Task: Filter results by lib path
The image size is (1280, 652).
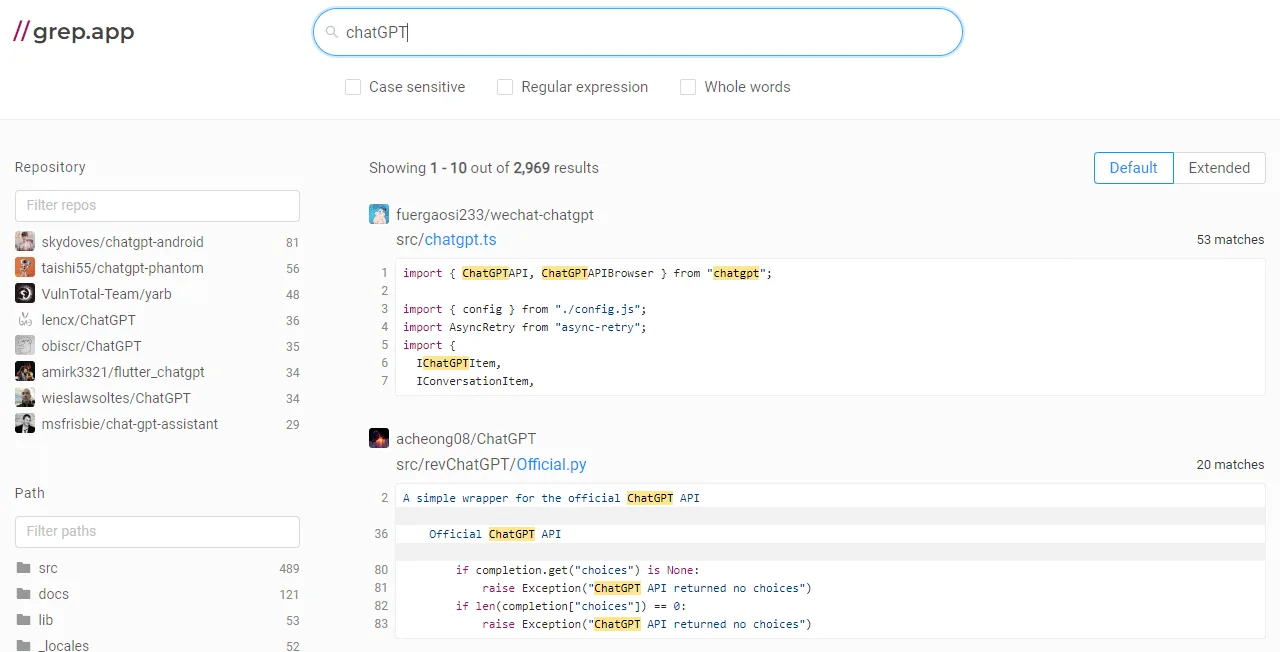Action: 46,620
